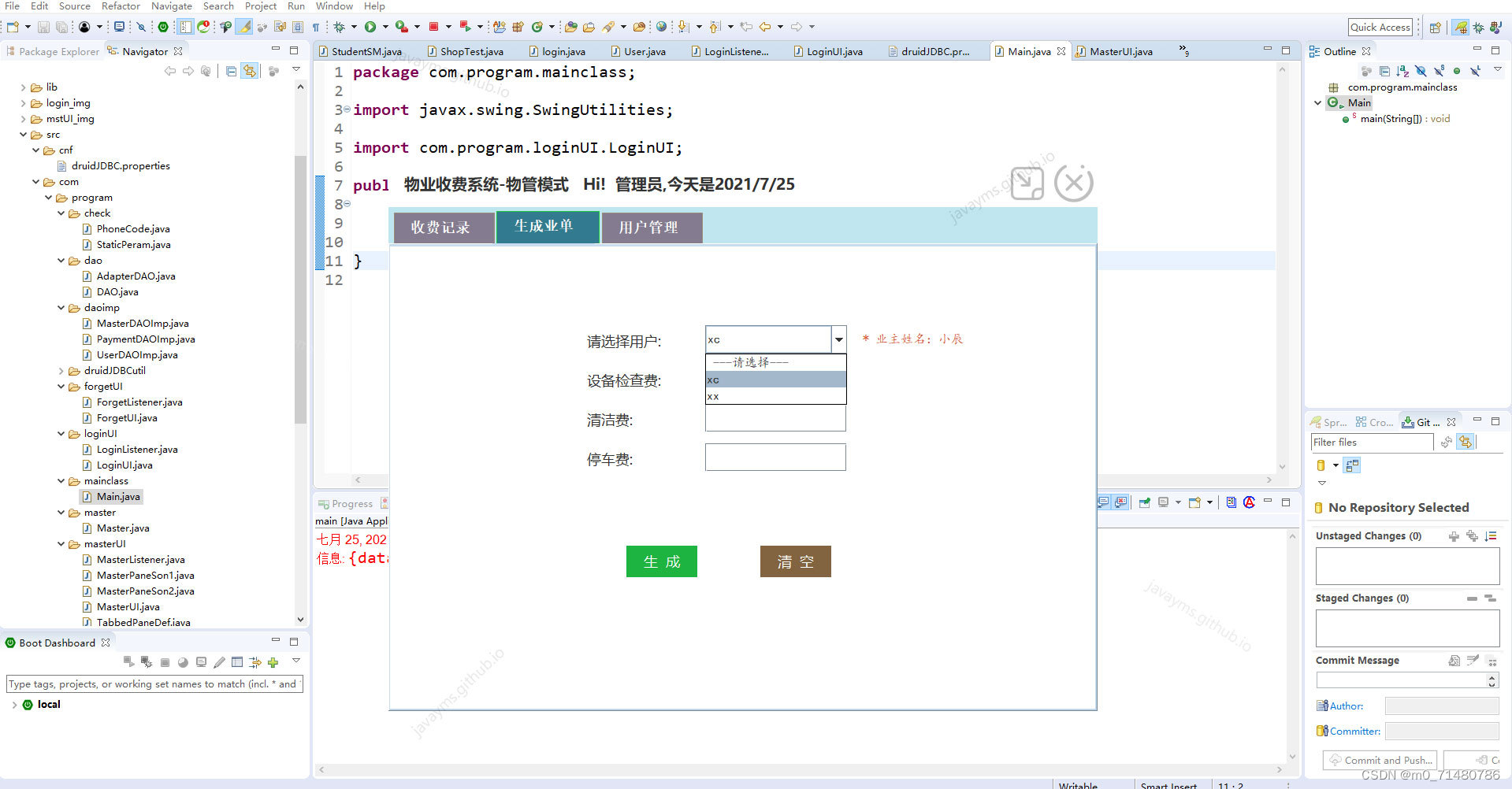Show hidden editor tabs list »9
The height and width of the screenshot is (789, 1512).
pyautogui.click(x=1183, y=51)
